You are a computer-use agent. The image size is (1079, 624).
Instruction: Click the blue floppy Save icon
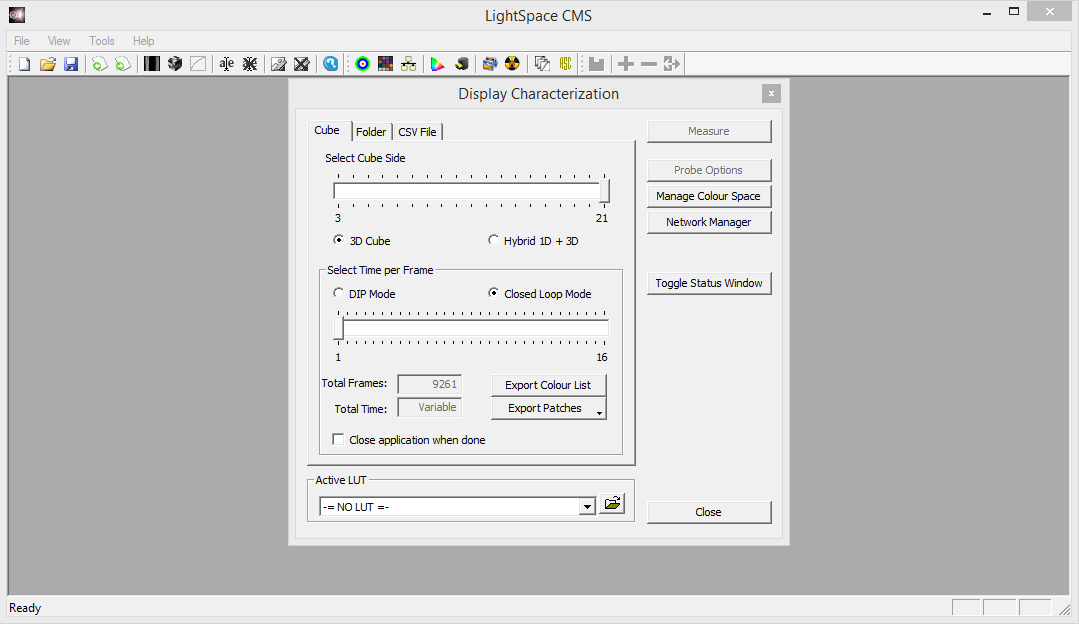tap(71, 64)
